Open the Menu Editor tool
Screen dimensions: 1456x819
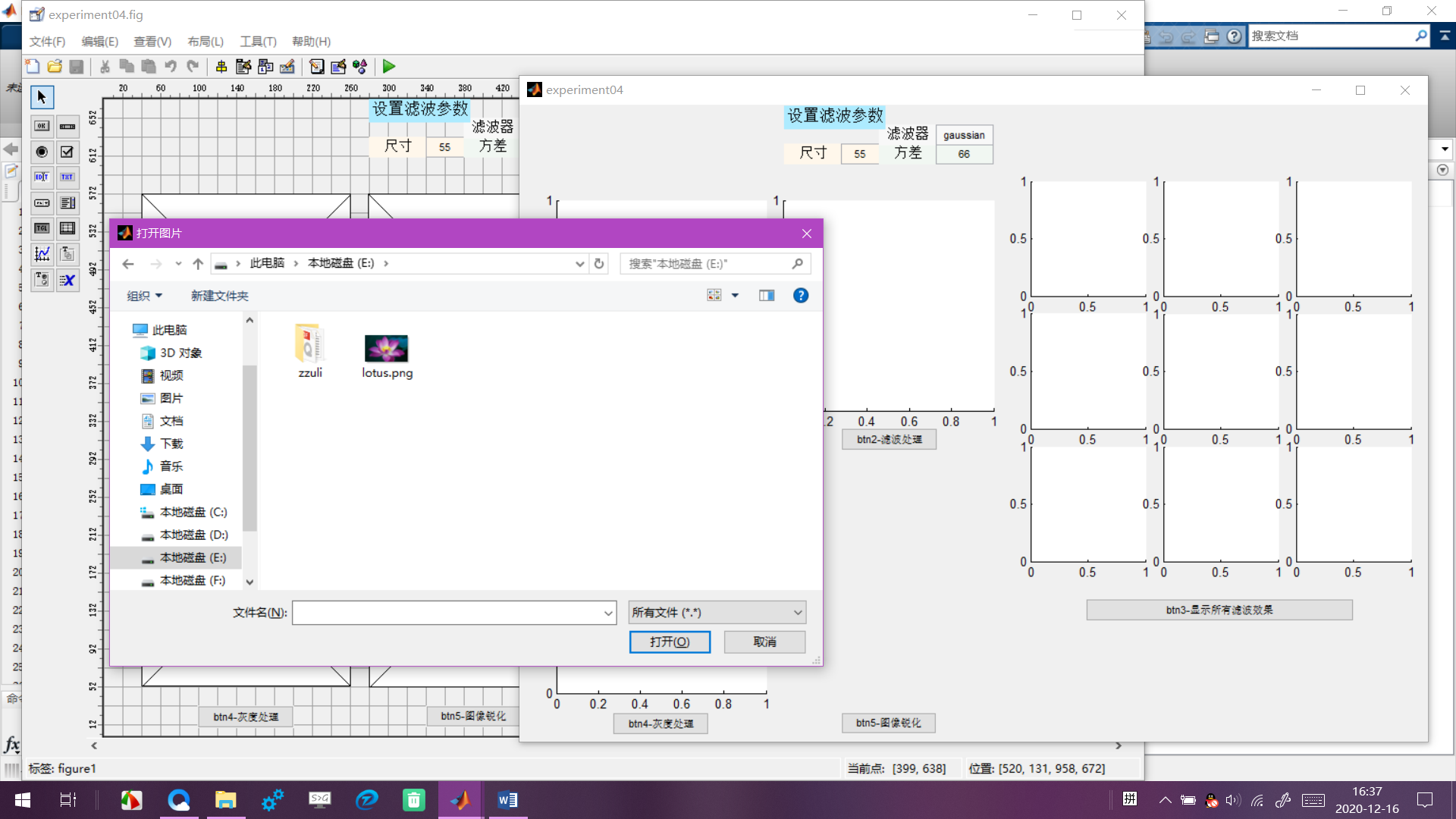coord(243,67)
